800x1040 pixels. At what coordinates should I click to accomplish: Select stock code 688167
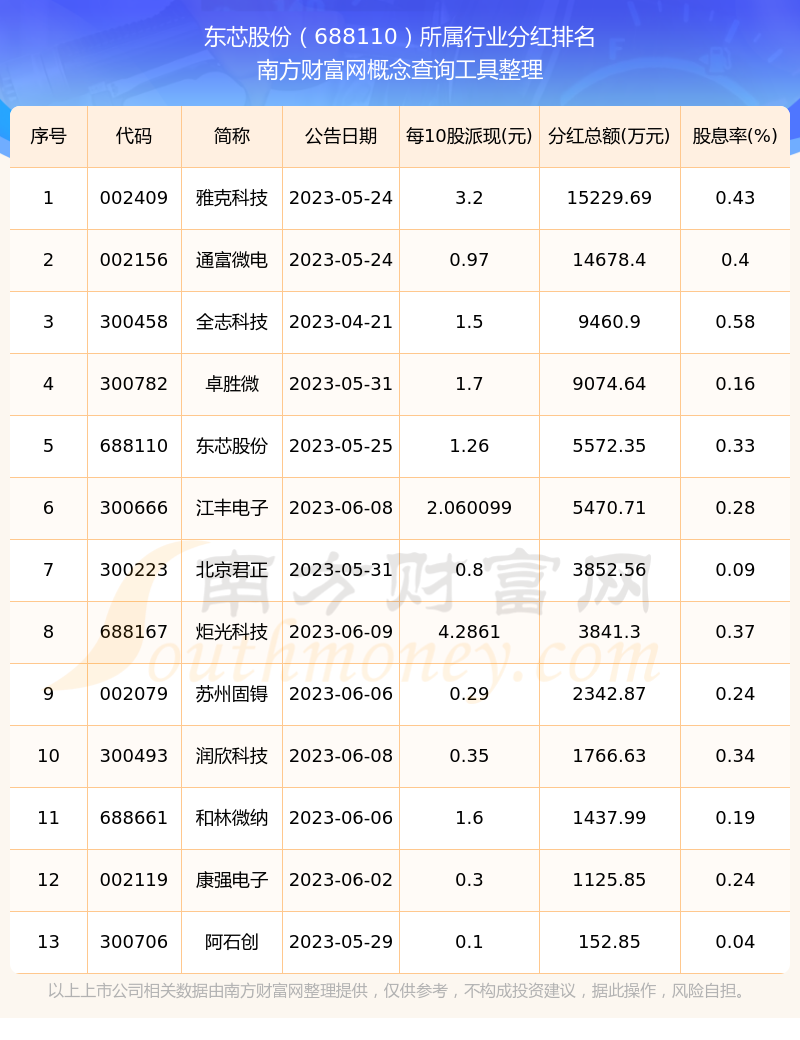pyautogui.click(x=134, y=631)
